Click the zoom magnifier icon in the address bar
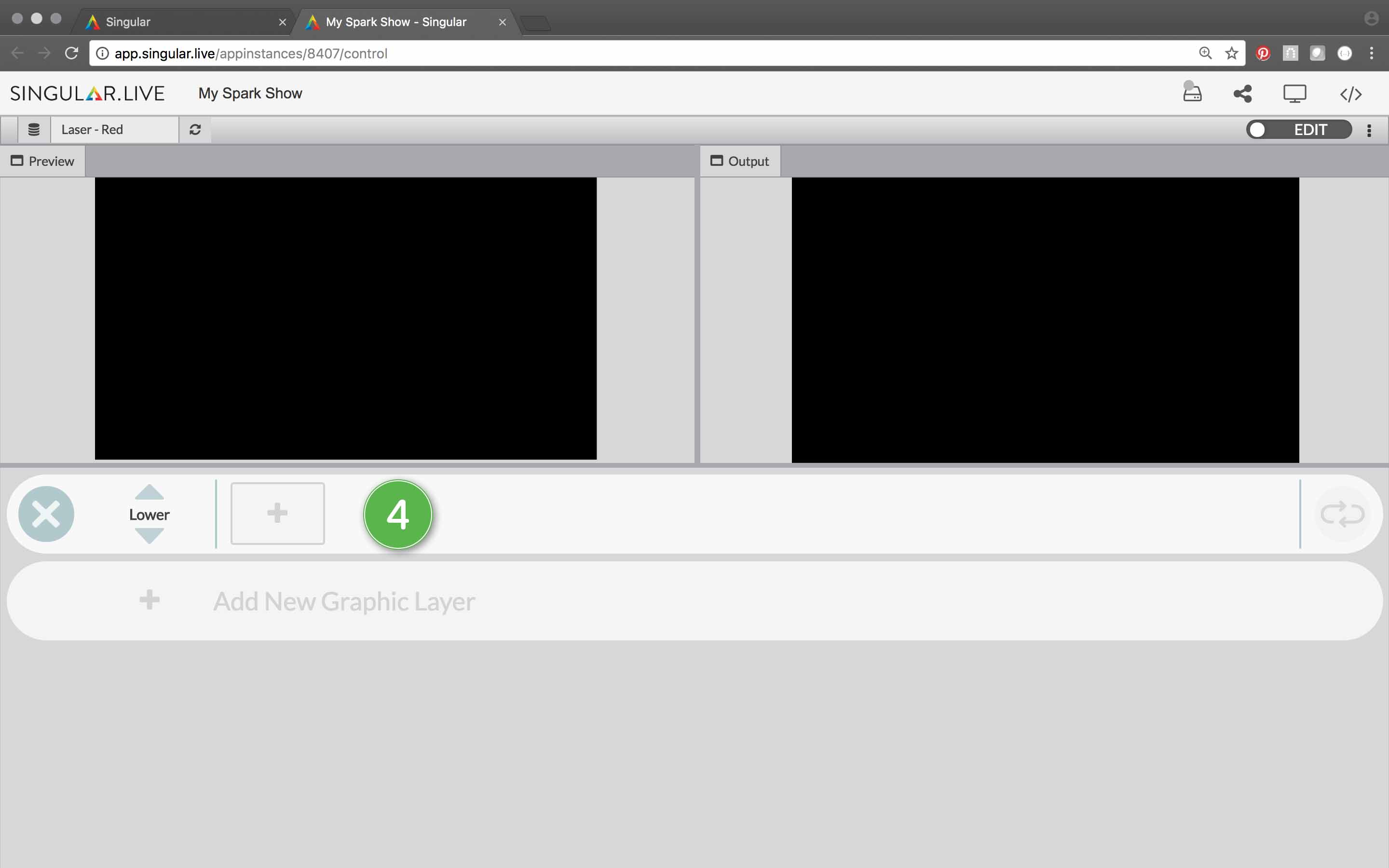The width and height of the screenshot is (1389, 868). pos(1205,54)
